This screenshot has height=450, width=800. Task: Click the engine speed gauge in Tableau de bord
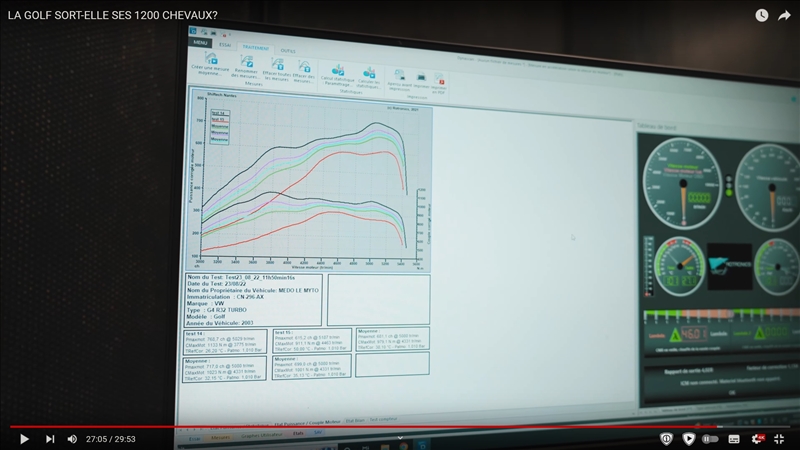tap(682, 184)
